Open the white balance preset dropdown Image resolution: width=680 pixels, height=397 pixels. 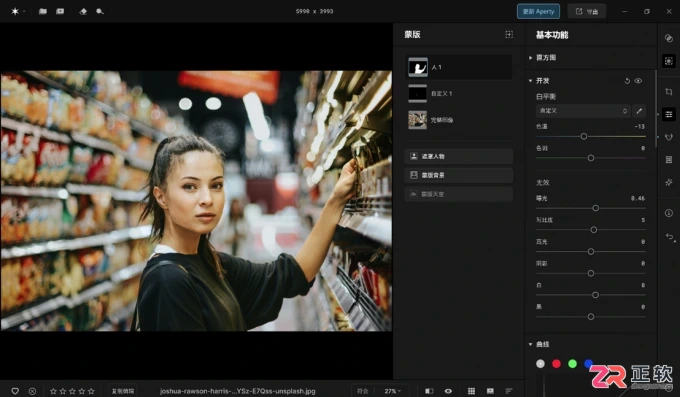[582, 111]
